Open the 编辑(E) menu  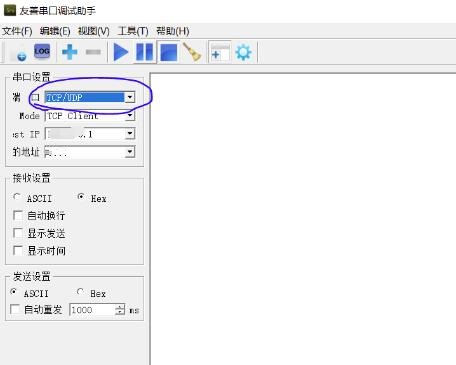[x=55, y=31]
